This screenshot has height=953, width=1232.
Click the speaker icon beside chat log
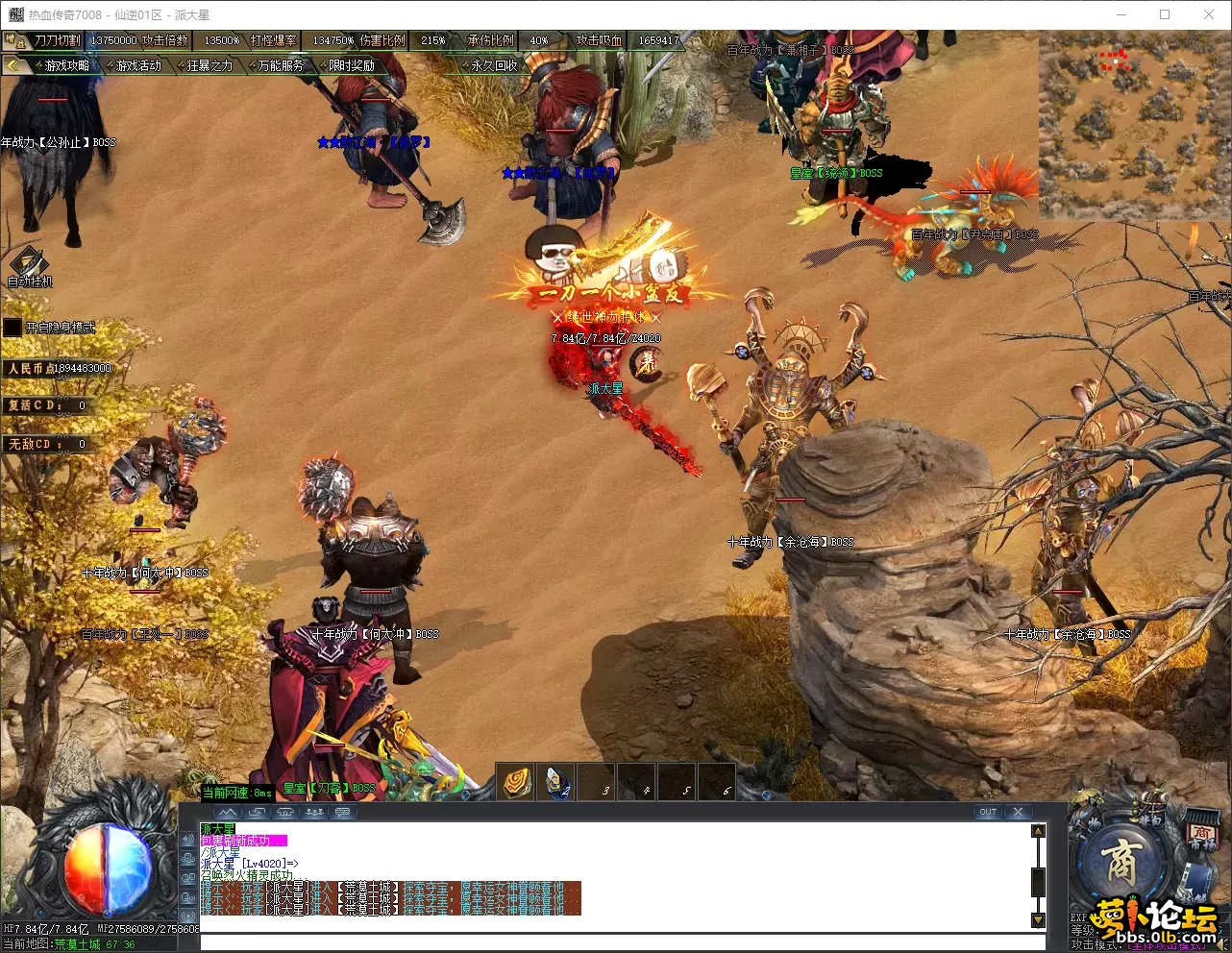click(188, 839)
